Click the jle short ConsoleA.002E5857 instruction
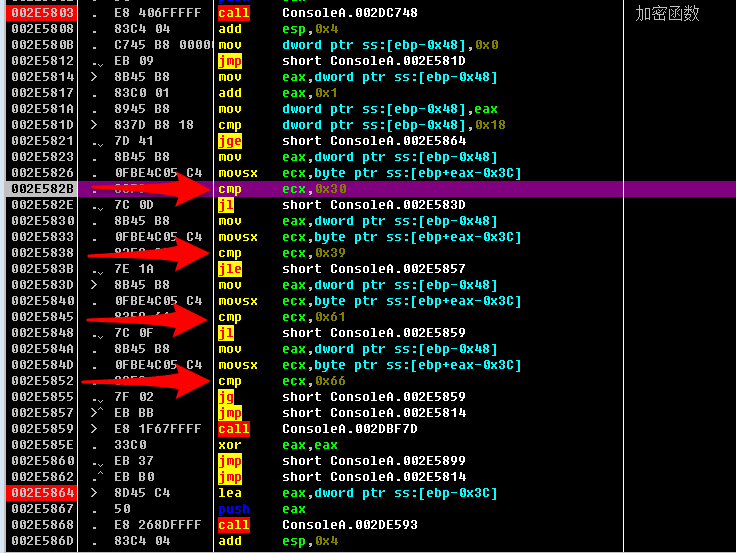 point(342,269)
